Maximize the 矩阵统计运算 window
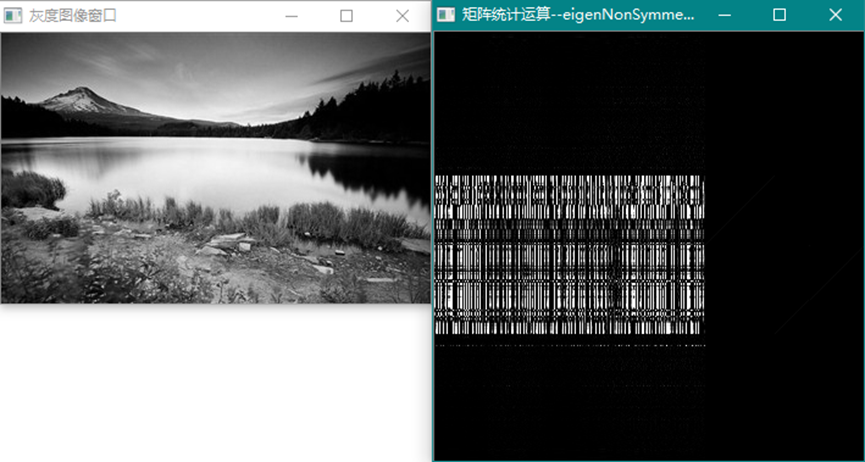The height and width of the screenshot is (462, 865). click(779, 15)
